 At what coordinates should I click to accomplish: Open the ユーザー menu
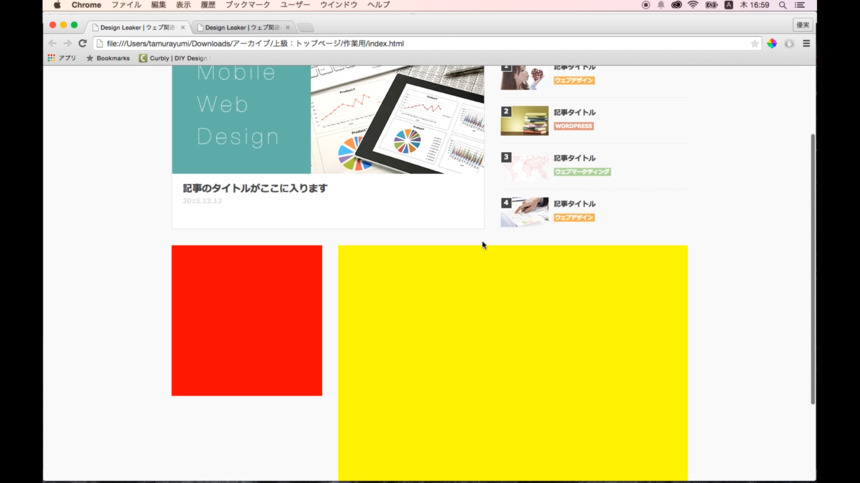pyautogui.click(x=295, y=5)
